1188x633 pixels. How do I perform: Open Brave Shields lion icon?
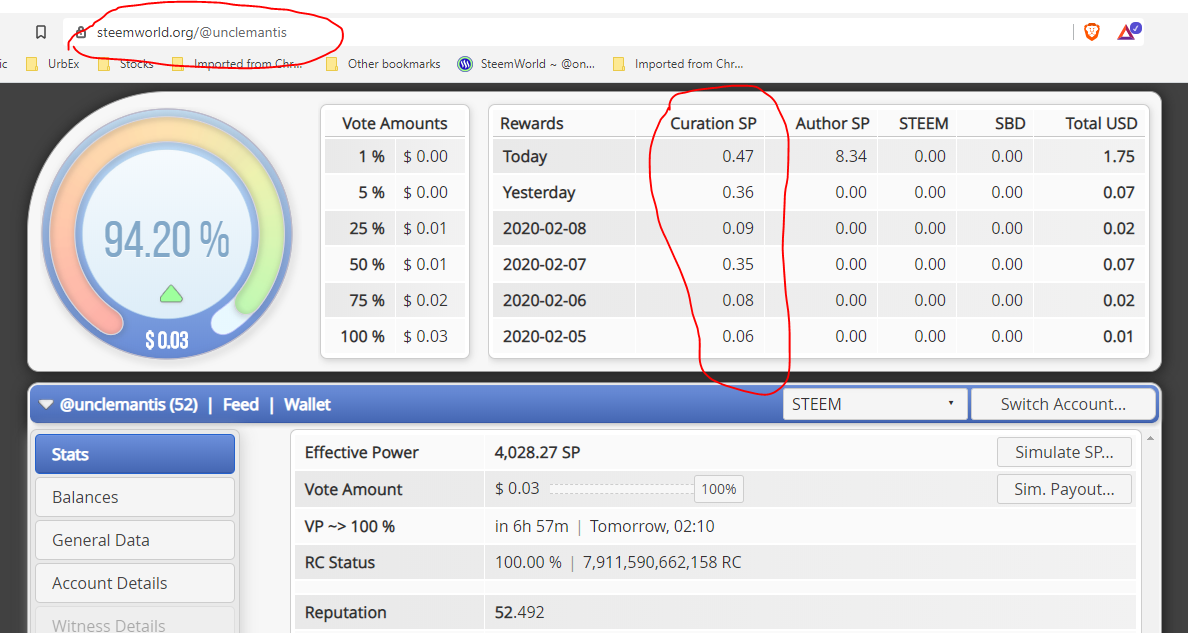tap(1092, 32)
